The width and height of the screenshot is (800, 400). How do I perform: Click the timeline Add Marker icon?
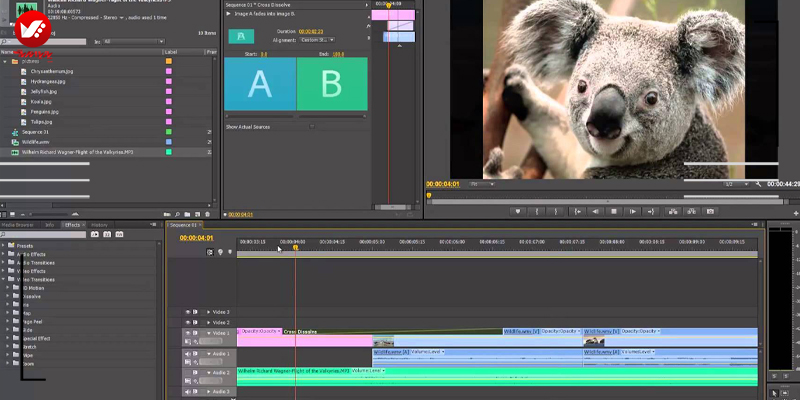pyautogui.click(x=230, y=252)
